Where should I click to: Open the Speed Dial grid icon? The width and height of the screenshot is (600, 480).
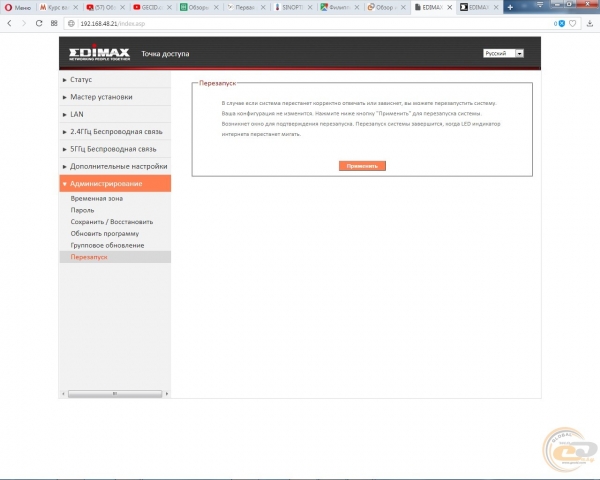coord(54,23)
